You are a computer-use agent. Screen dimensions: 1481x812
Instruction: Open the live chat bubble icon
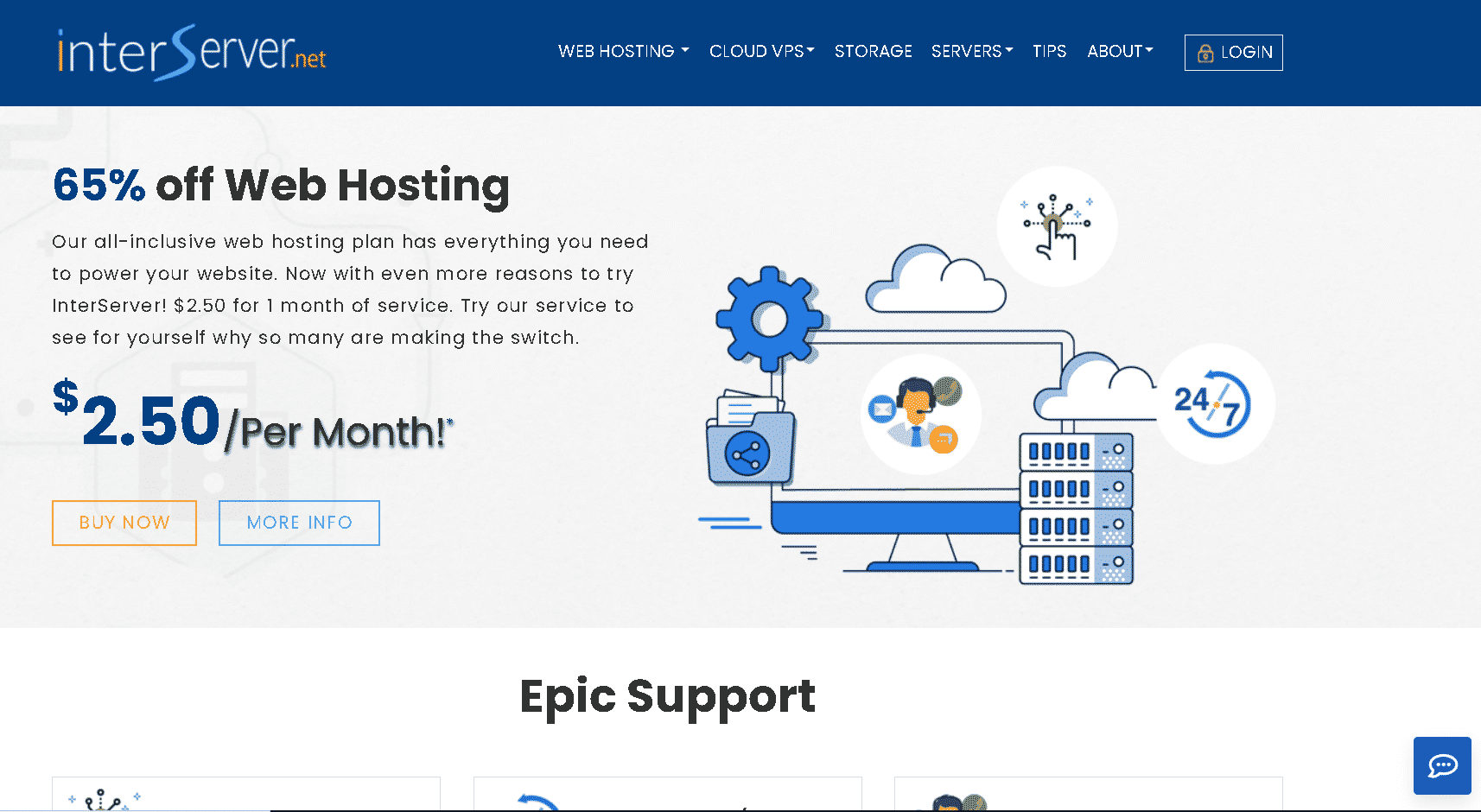click(1442, 765)
